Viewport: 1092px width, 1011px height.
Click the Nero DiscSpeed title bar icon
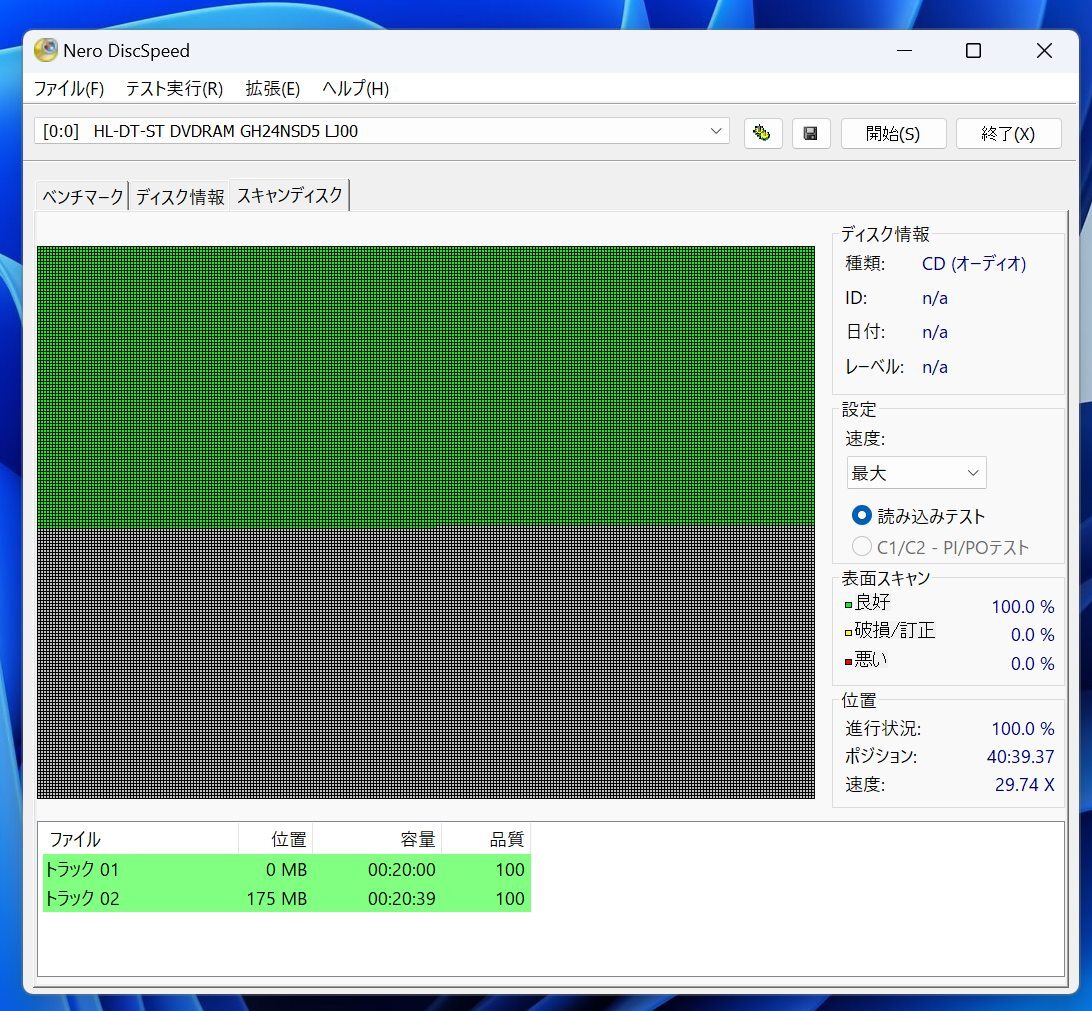pos(44,50)
